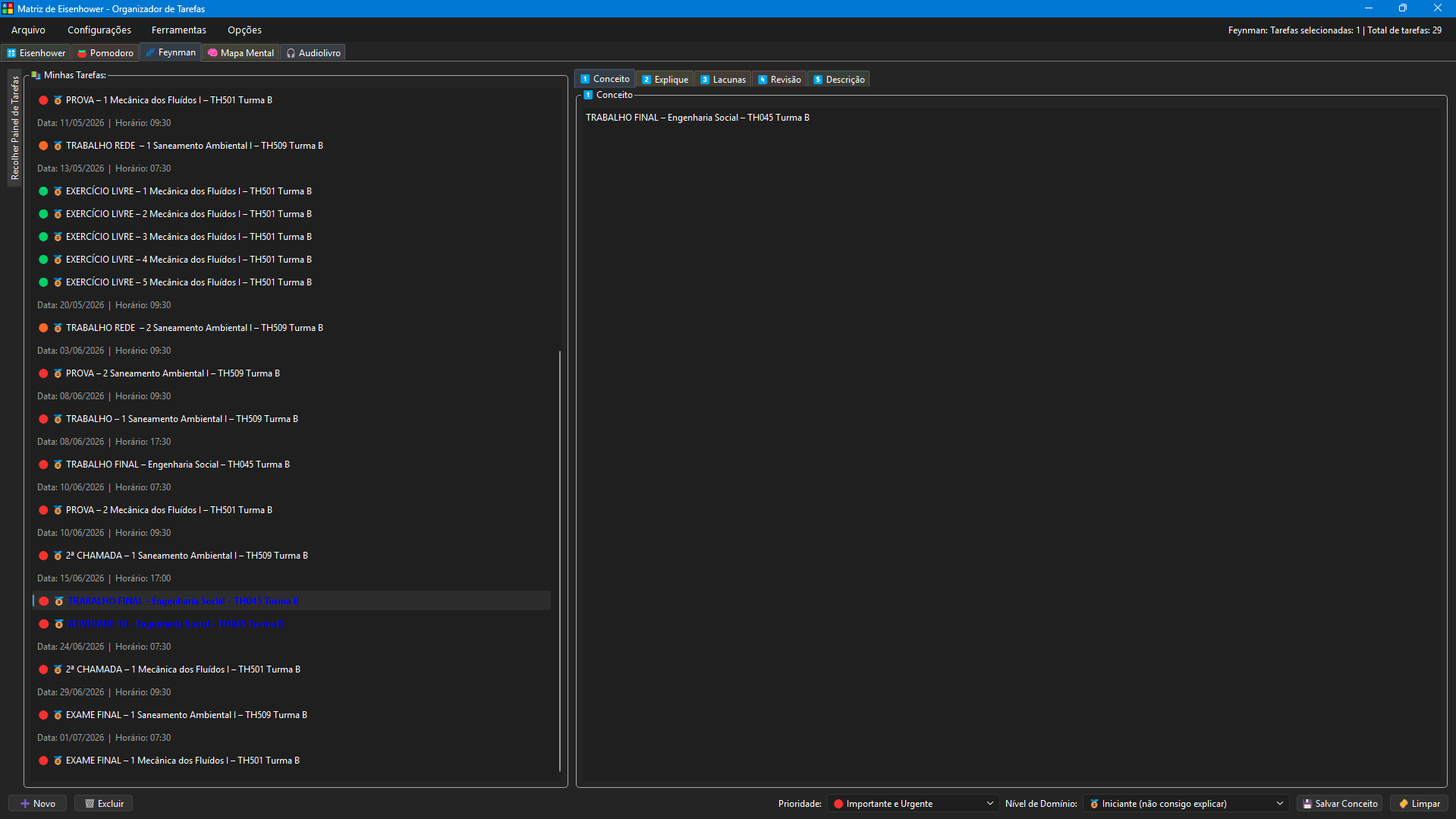Click the Excluir button
The width and height of the screenshot is (1456, 819).
[104, 804]
